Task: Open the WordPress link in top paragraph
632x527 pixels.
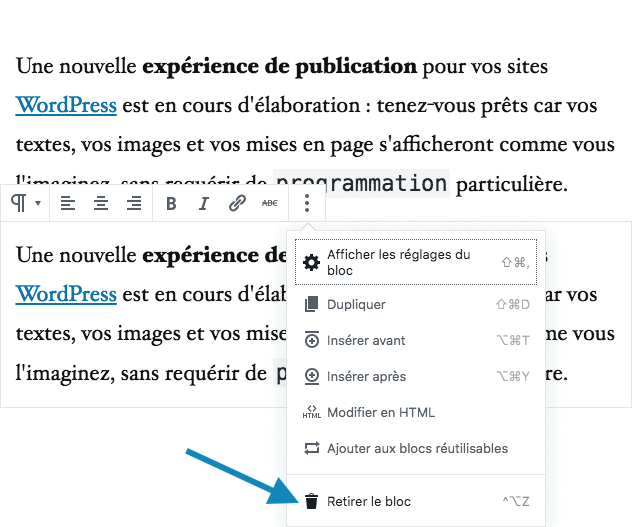Action: (66, 104)
